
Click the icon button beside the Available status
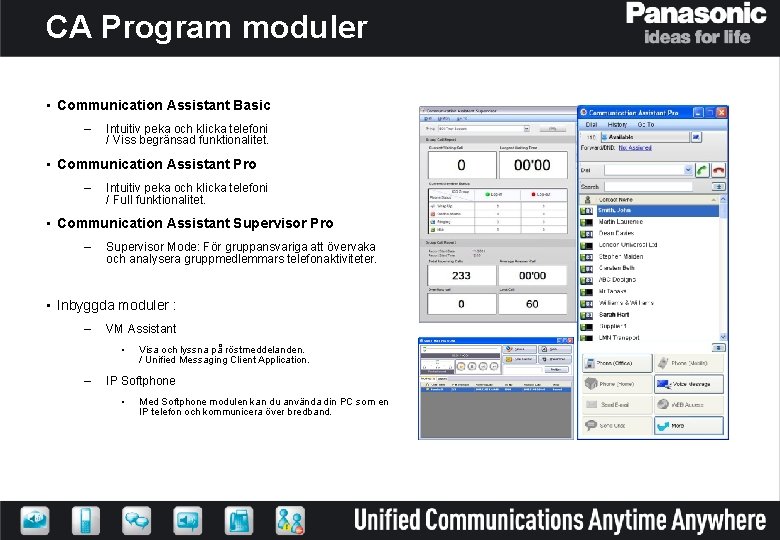point(696,137)
